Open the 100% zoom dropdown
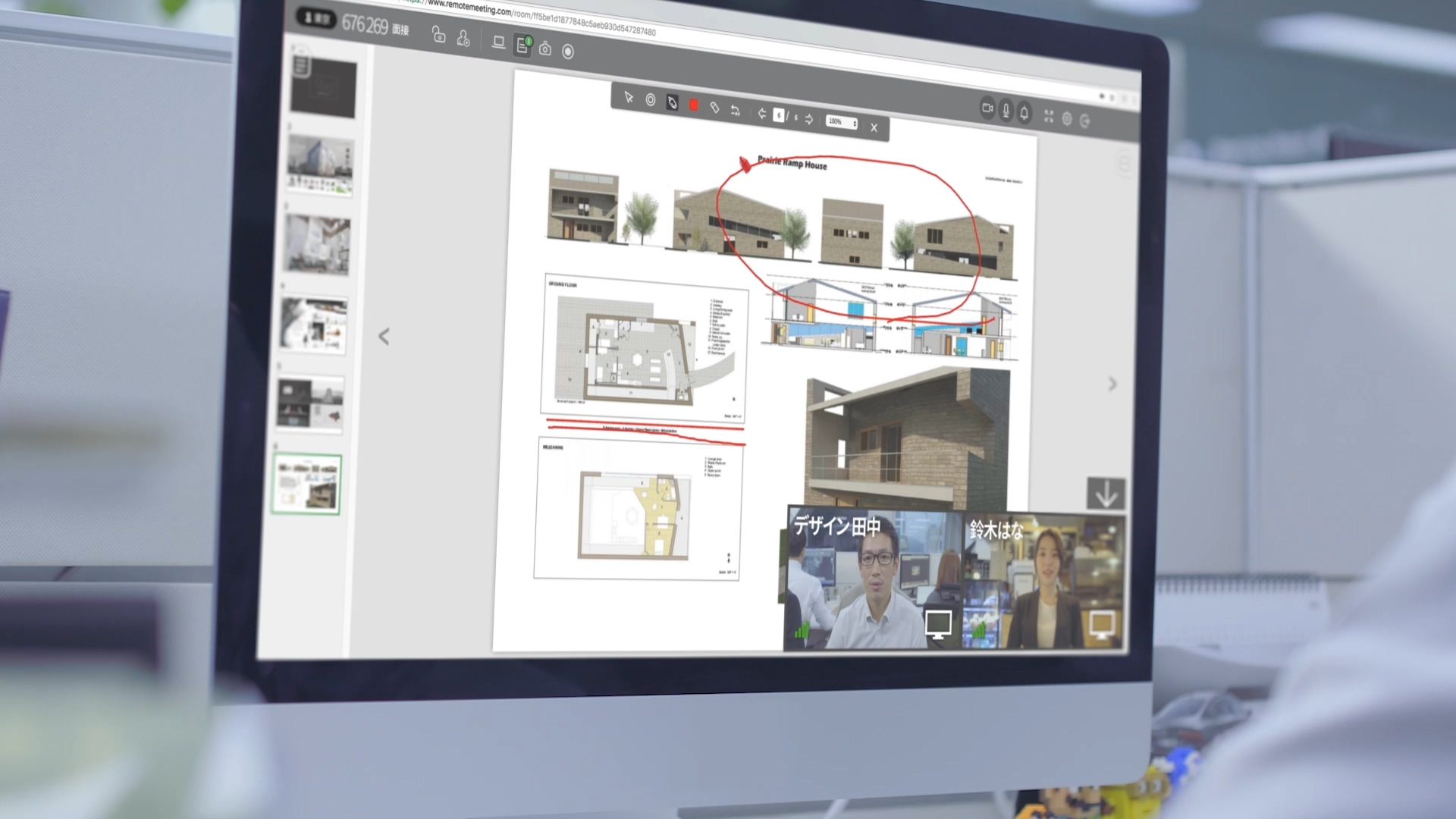The image size is (1456, 819). (841, 122)
